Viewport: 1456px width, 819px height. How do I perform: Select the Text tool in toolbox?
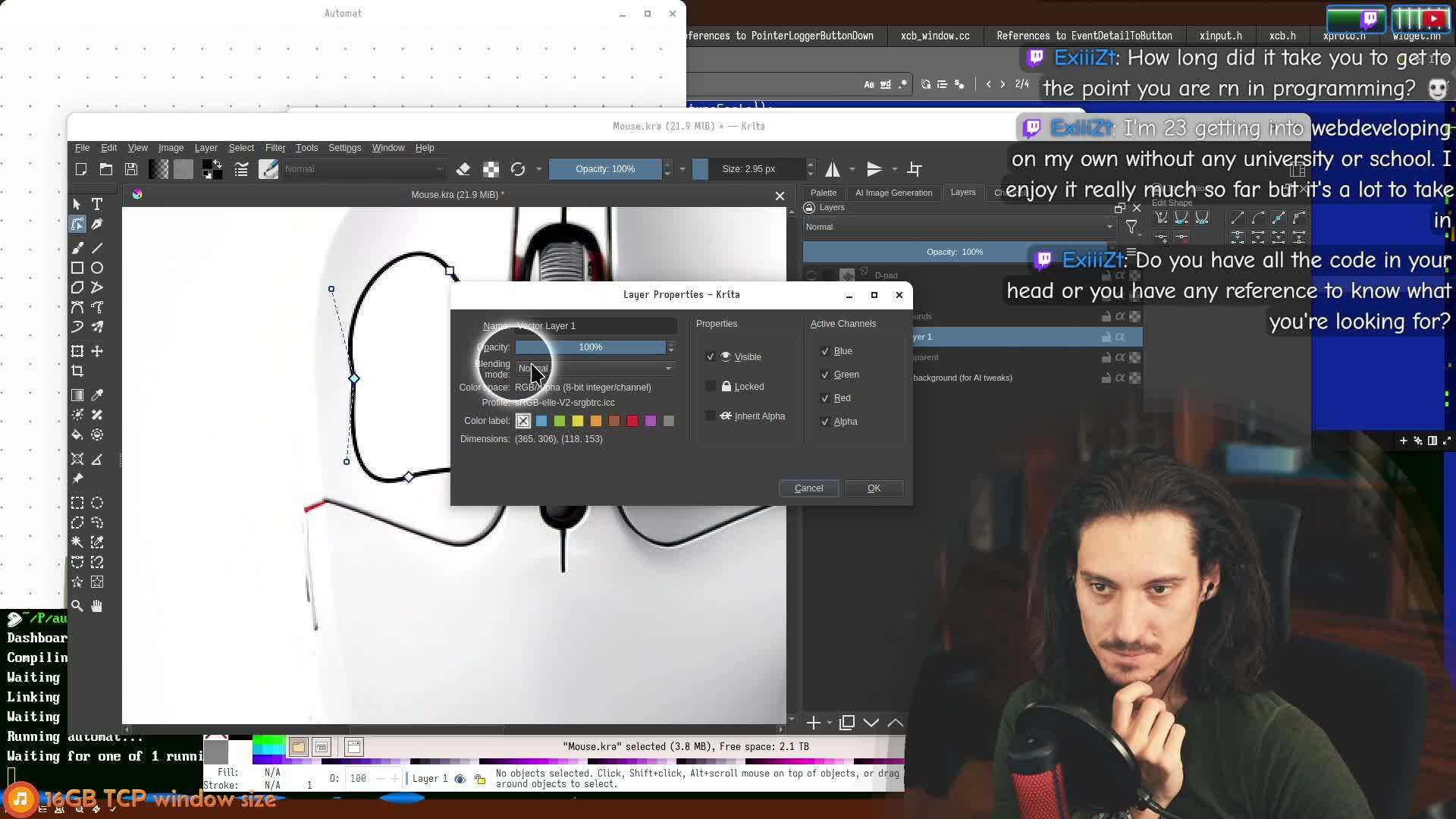click(x=97, y=204)
